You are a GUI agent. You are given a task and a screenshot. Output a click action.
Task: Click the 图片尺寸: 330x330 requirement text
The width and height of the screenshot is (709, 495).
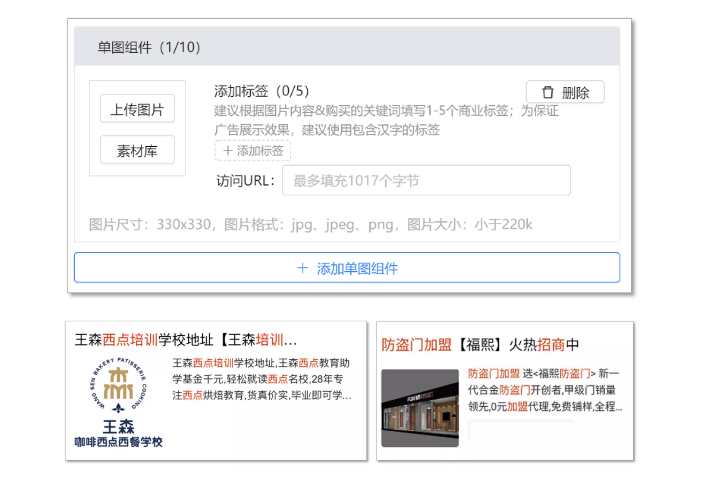point(310,224)
